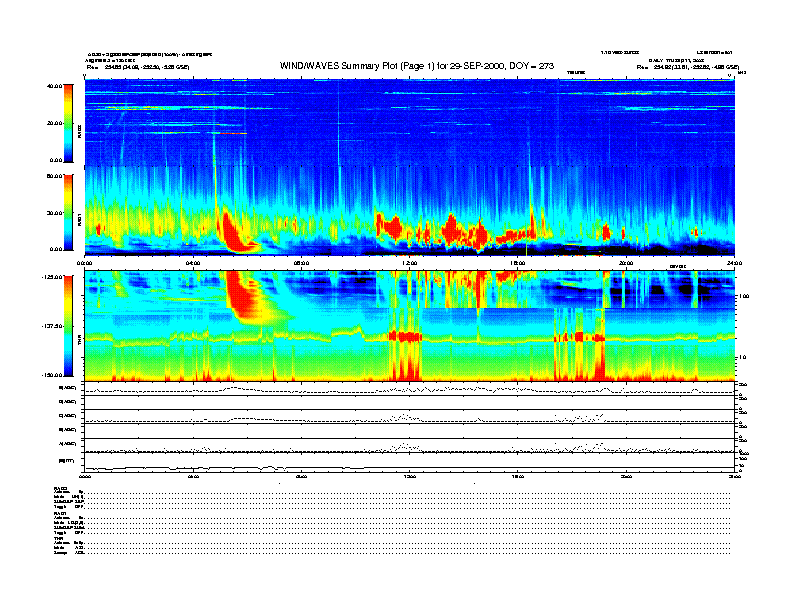Click the 100 frequency label right of TNR panel
The image size is (792, 612).
pyautogui.click(x=743, y=296)
